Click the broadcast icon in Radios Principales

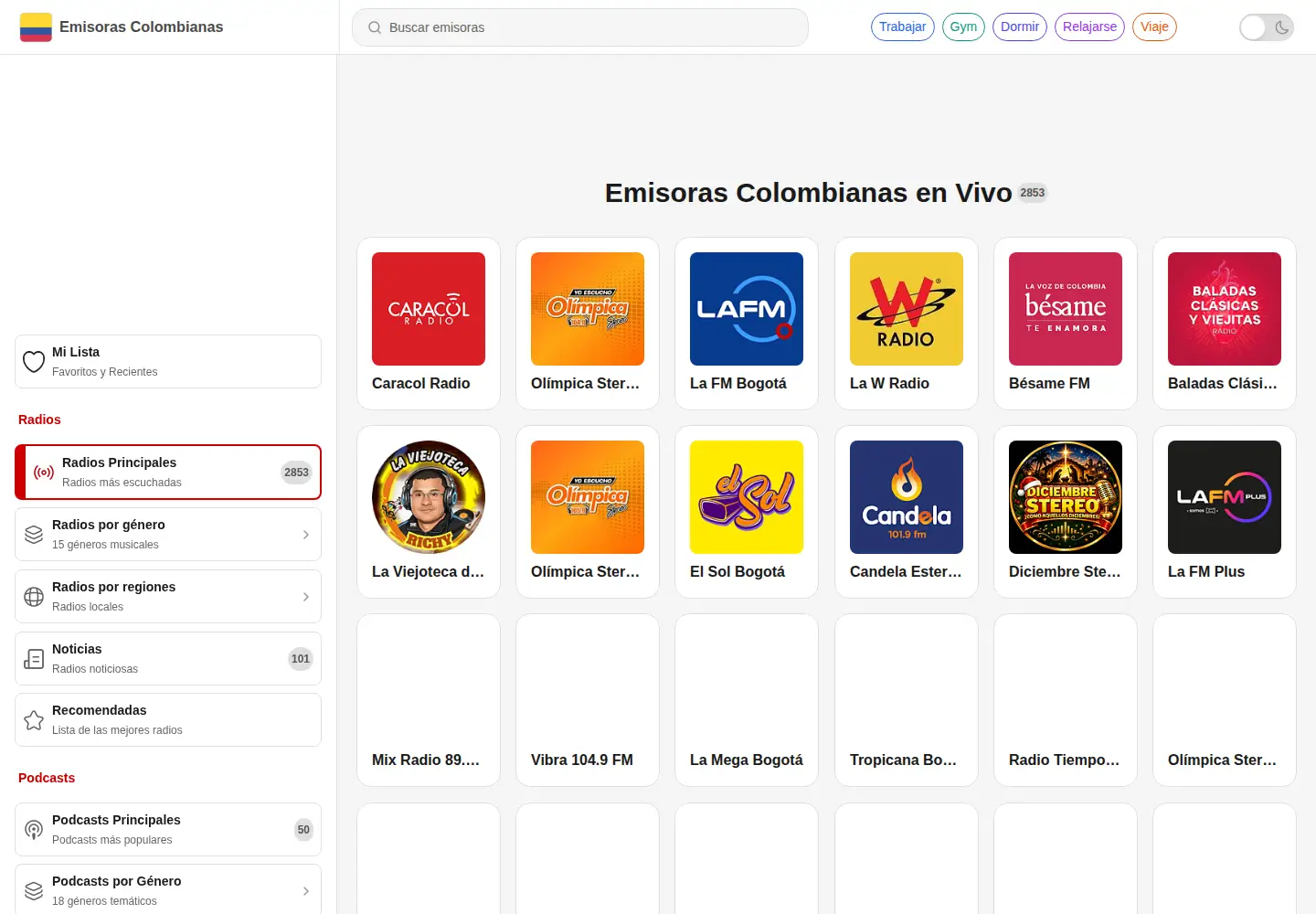(x=44, y=473)
